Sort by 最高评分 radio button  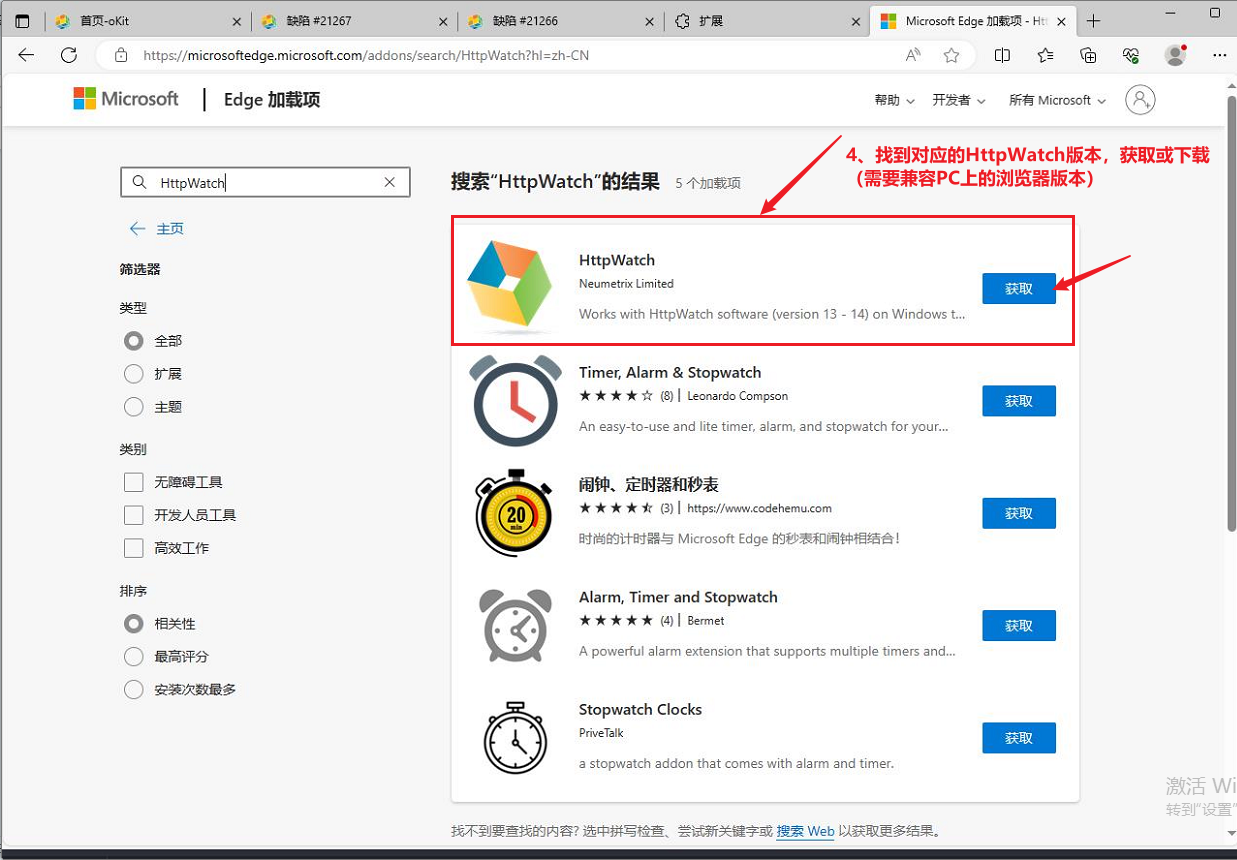tap(134, 656)
